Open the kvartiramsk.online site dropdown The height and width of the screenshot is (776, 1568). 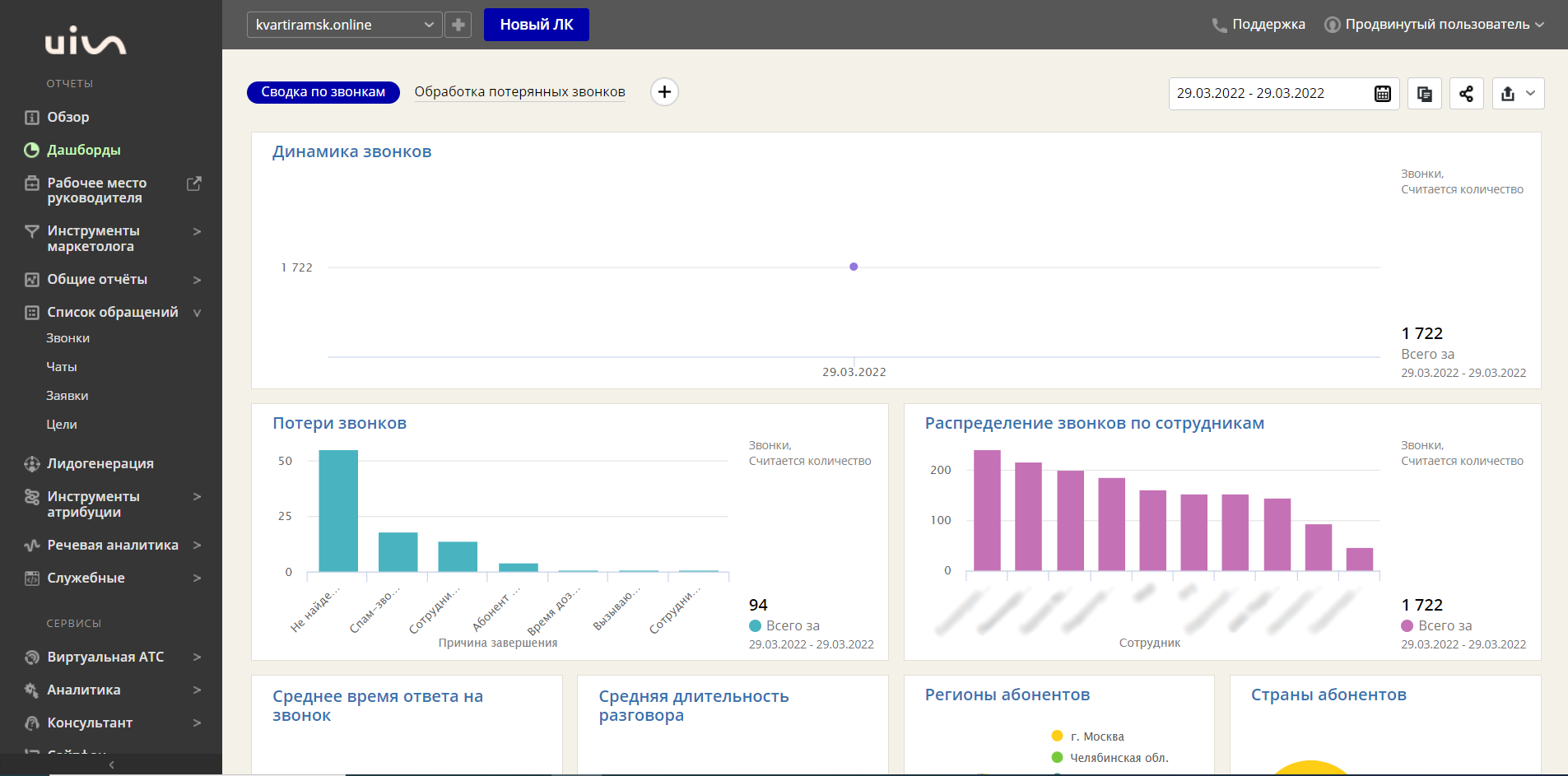point(344,25)
